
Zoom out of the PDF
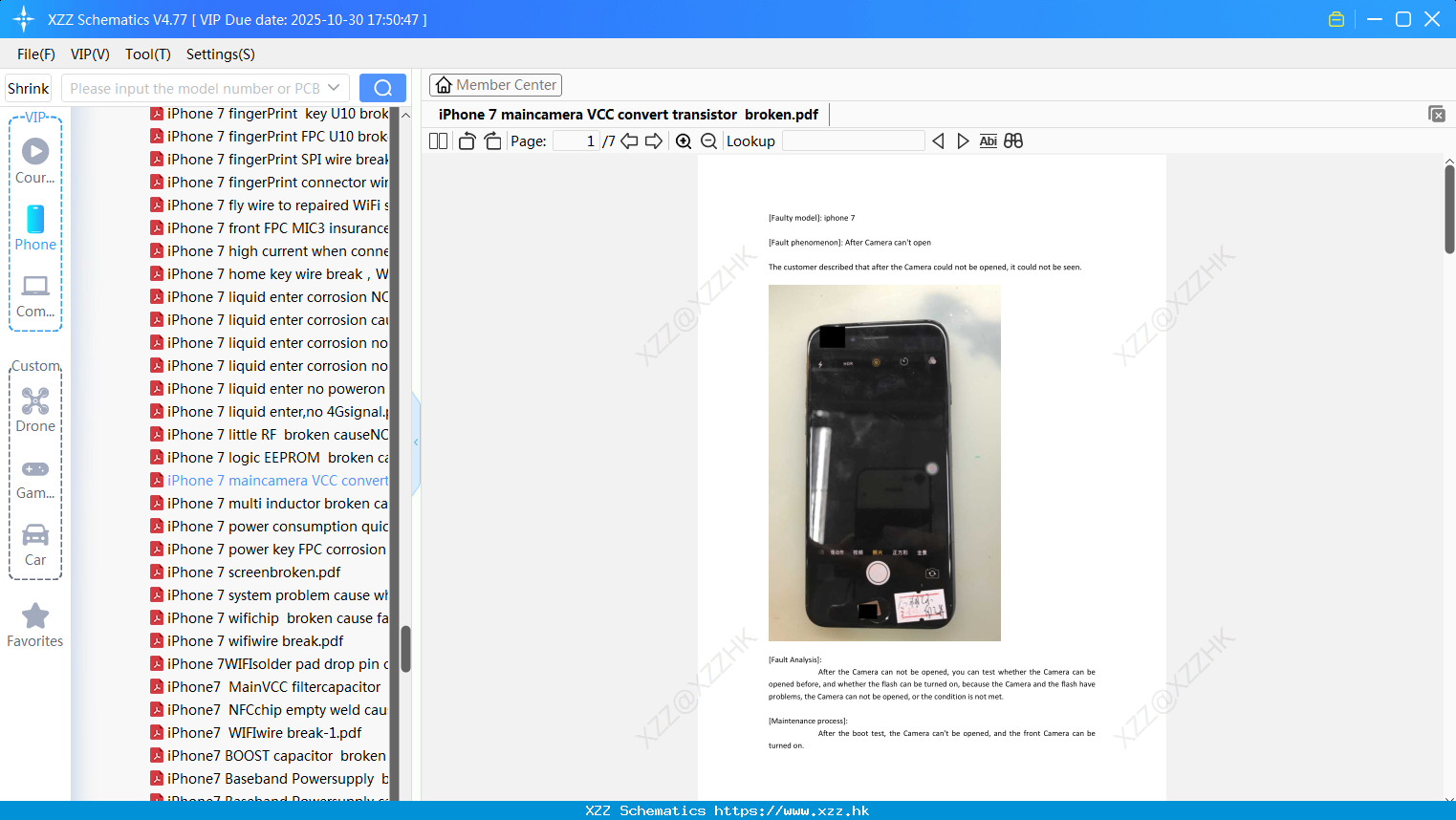click(708, 141)
